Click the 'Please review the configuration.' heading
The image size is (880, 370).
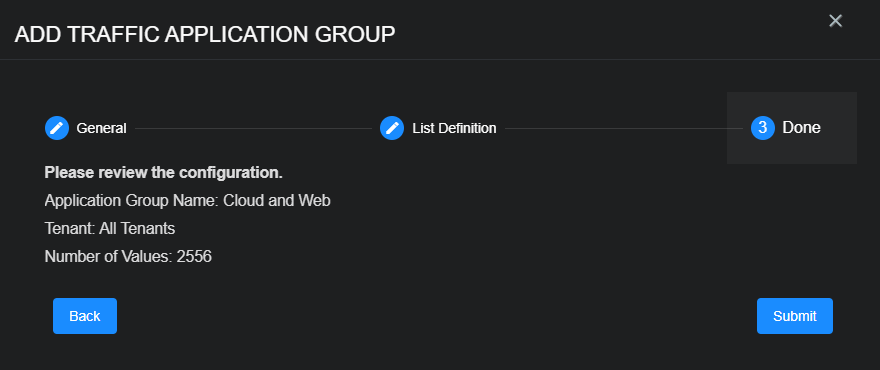tap(163, 173)
